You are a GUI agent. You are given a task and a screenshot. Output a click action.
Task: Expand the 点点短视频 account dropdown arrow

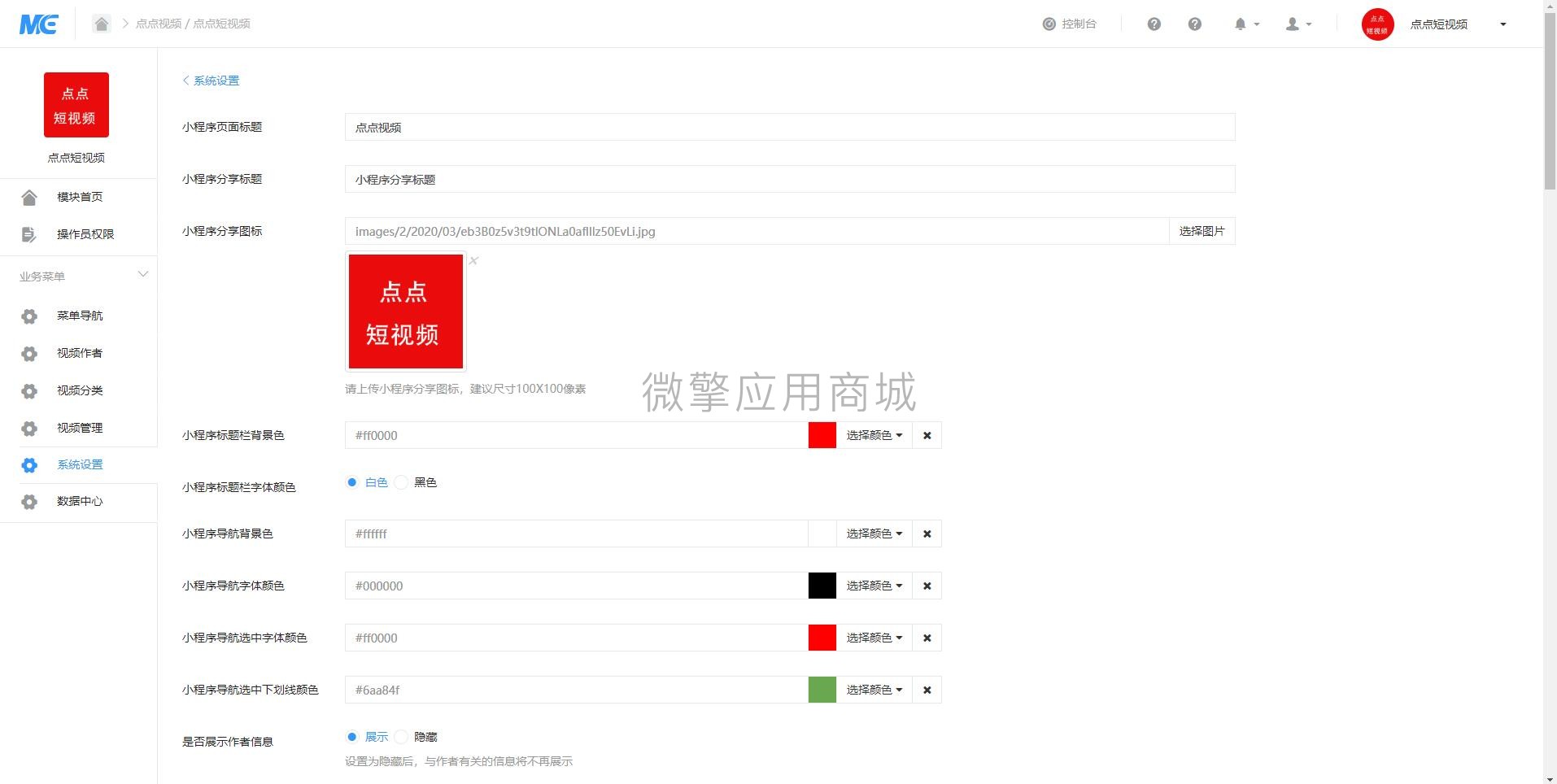pyautogui.click(x=1502, y=24)
